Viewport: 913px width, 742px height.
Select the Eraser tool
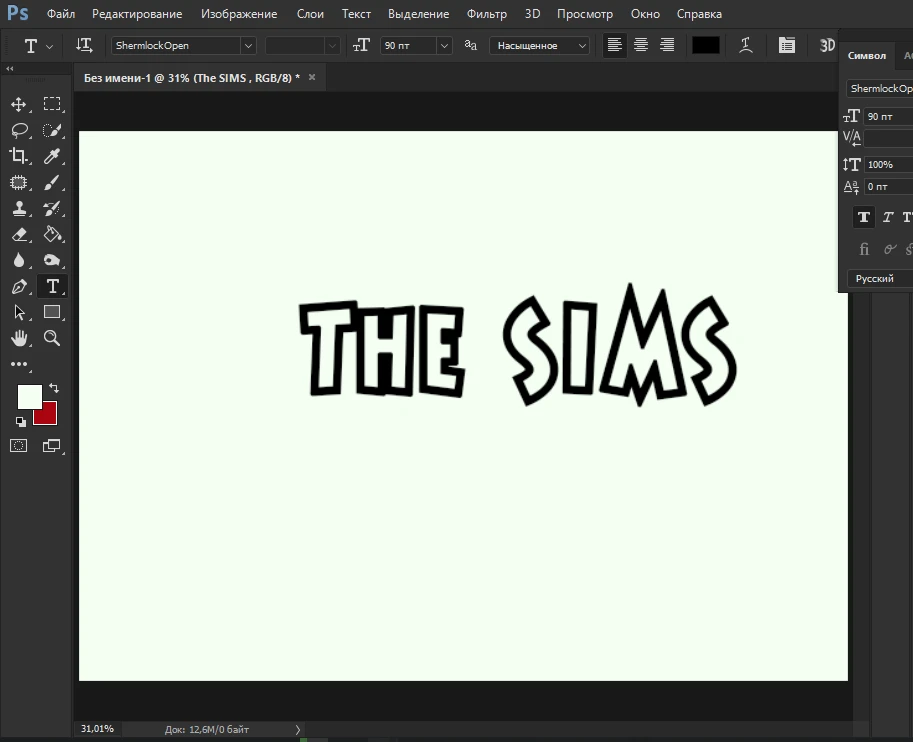(x=20, y=234)
